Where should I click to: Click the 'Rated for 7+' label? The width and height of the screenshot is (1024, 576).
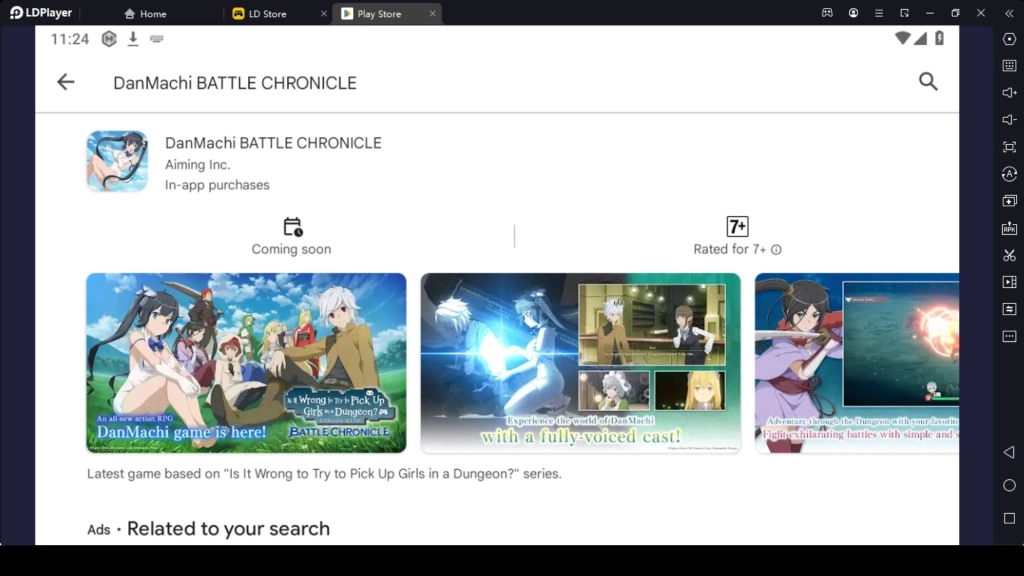tap(729, 249)
